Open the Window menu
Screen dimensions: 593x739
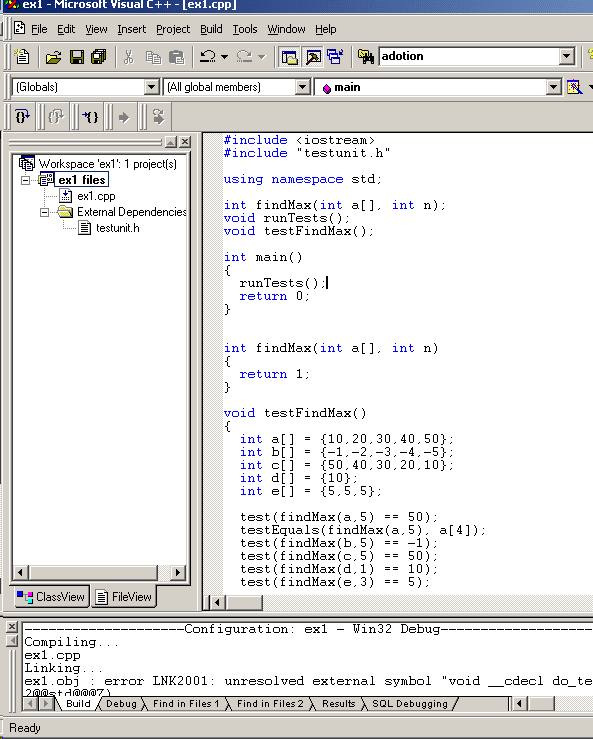coord(286,29)
